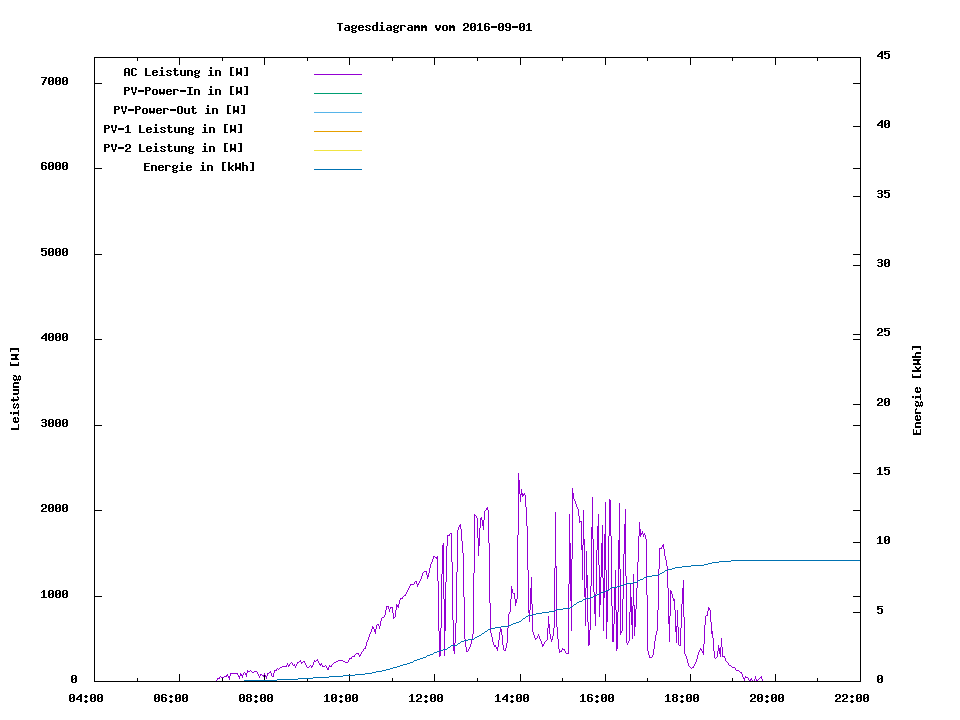960x720 pixels.
Task: Click the 22:00 label on the time axis
Action: (851, 699)
